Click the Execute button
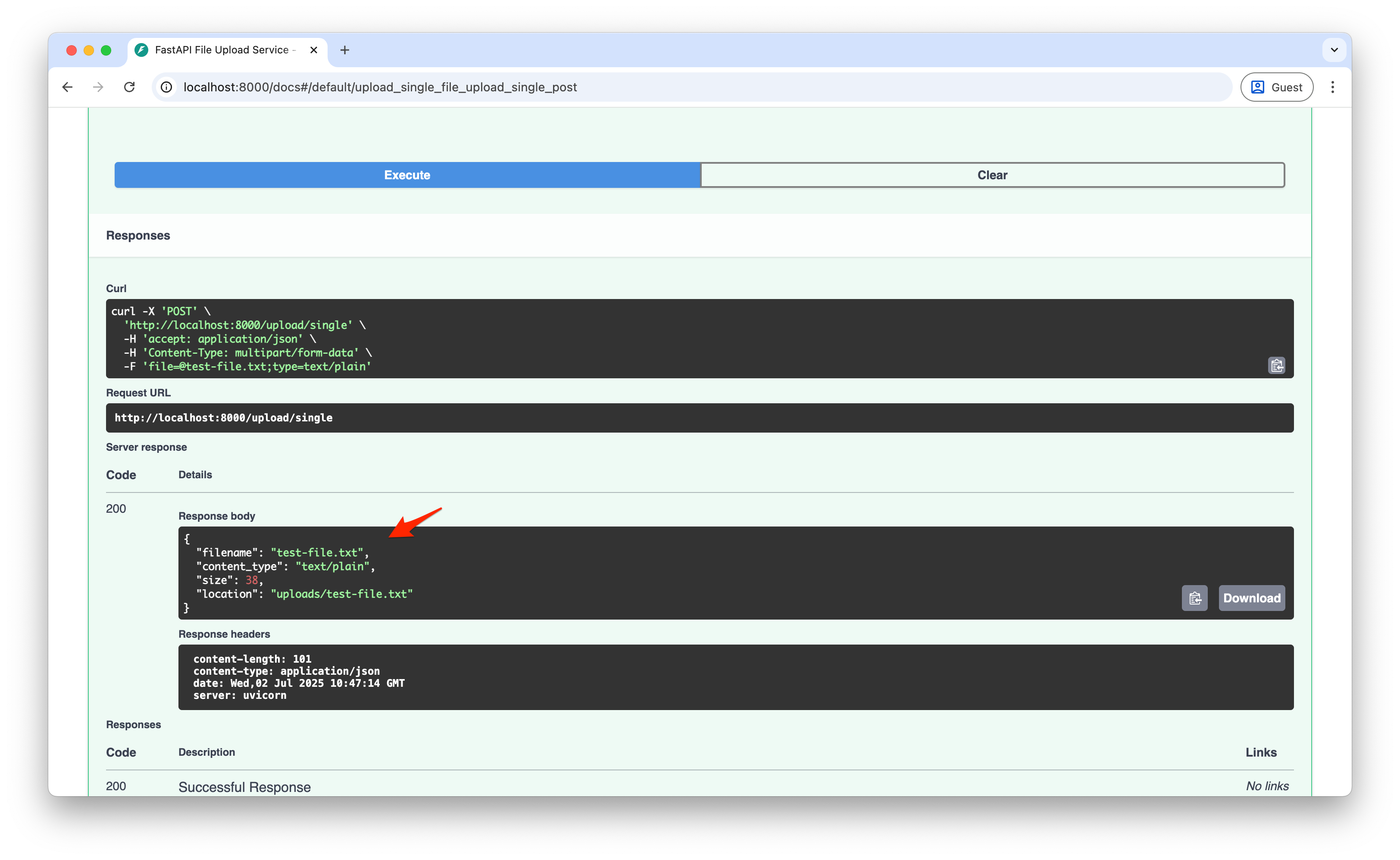The width and height of the screenshot is (1400, 860). tap(406, 174)
